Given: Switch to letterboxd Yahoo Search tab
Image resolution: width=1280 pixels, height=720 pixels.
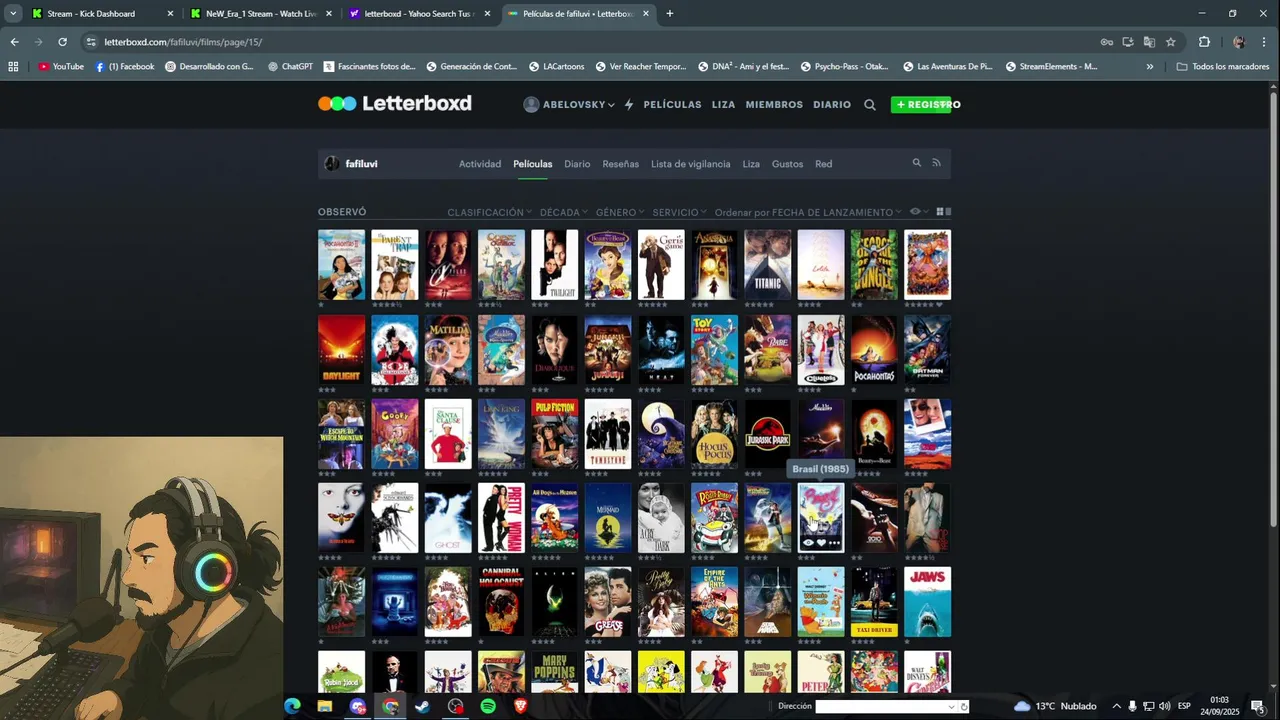Looking at the screenshot, I should (418, 14).
